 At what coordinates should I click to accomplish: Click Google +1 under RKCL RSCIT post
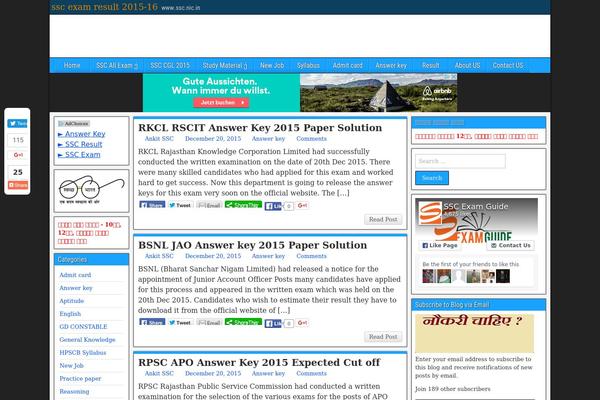pos(302,206)
